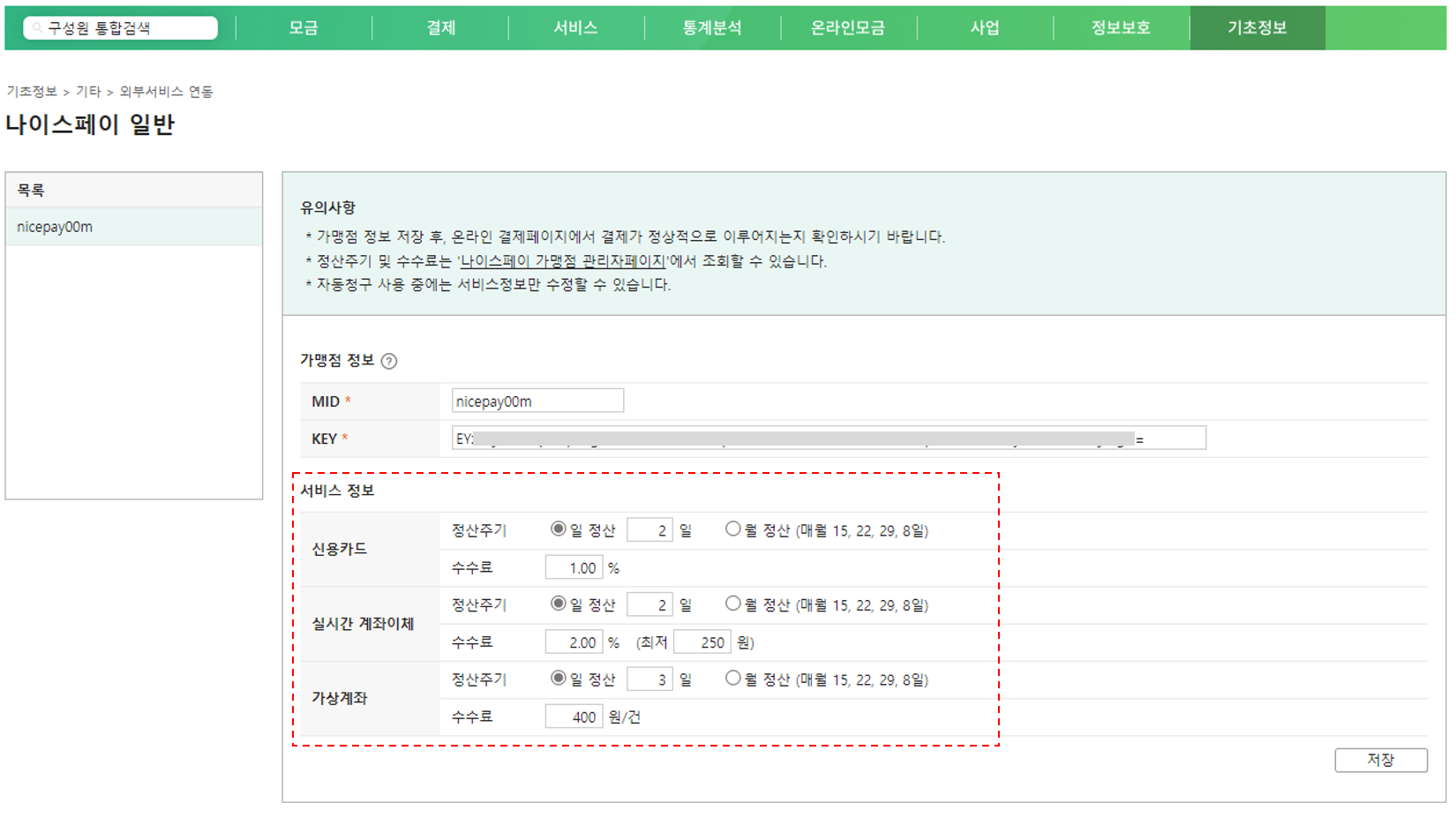This screenshot has height=818, width=1456.
Task: Open the 서비스 menu
Action: coord(576,28)
